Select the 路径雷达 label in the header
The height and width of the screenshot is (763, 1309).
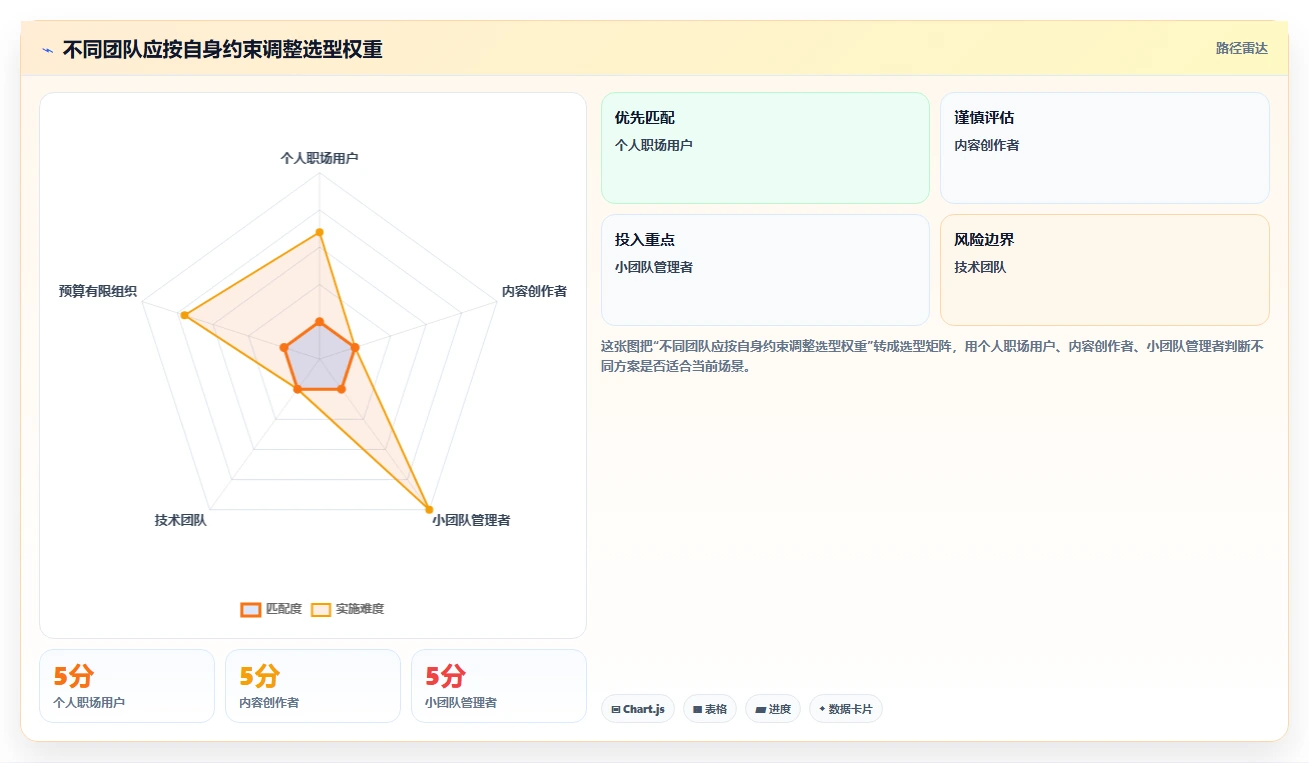pos(1242,48)
